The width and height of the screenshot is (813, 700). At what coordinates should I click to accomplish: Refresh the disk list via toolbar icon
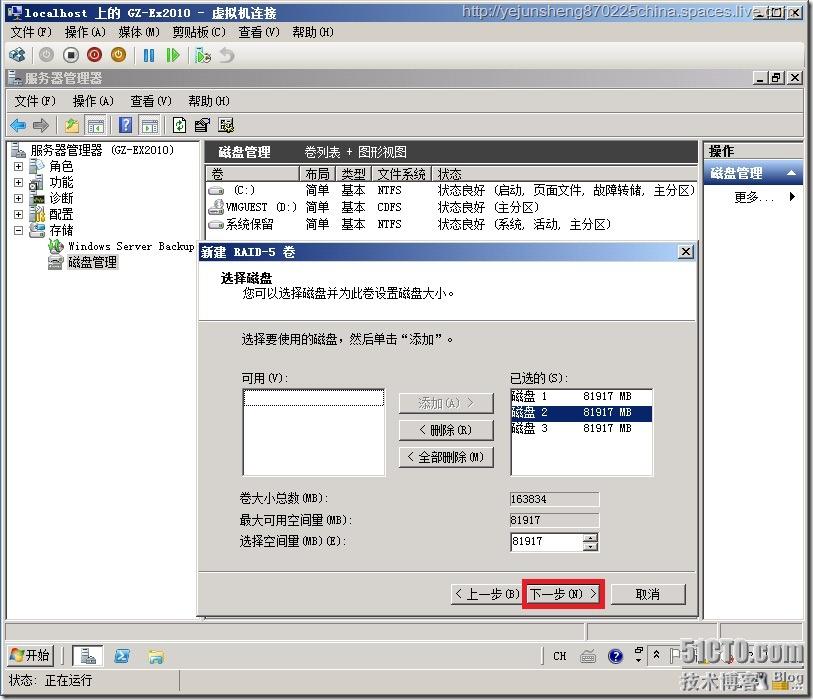[x=179, y=125]
